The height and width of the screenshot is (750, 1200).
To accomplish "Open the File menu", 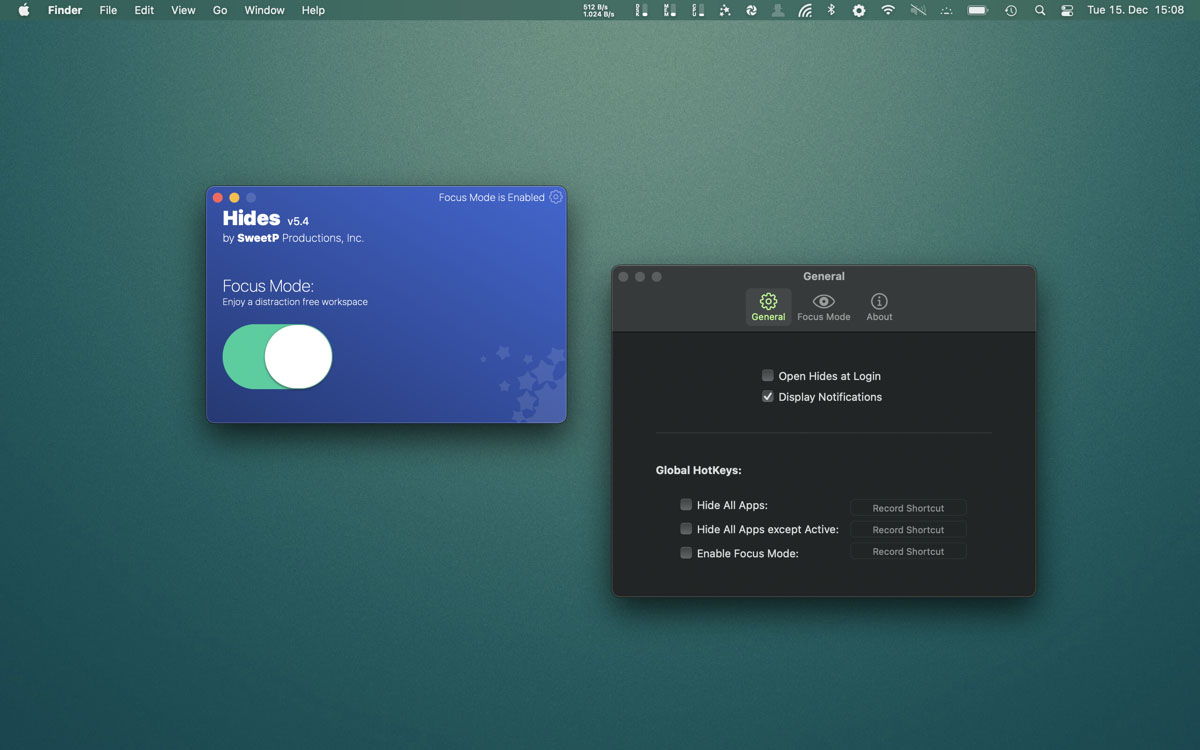I will click(108, 10).
